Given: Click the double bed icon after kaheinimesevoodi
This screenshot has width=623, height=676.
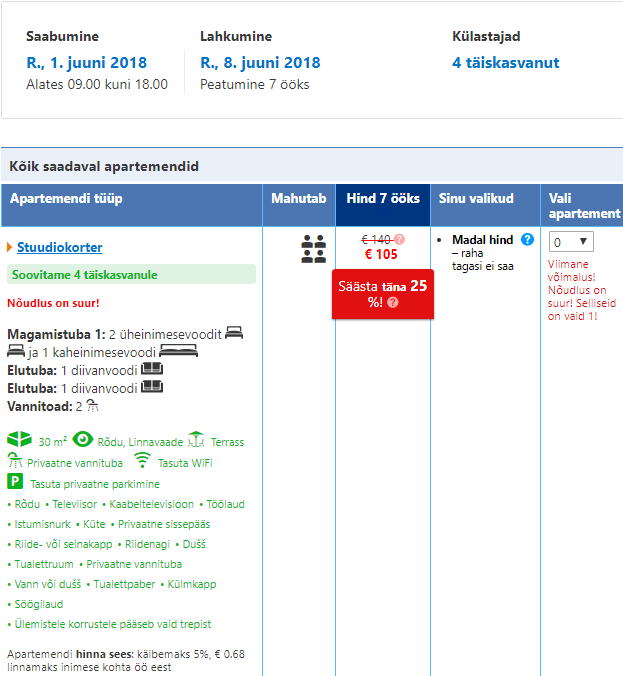Looking at the screenshot, I should click(178, 351).
